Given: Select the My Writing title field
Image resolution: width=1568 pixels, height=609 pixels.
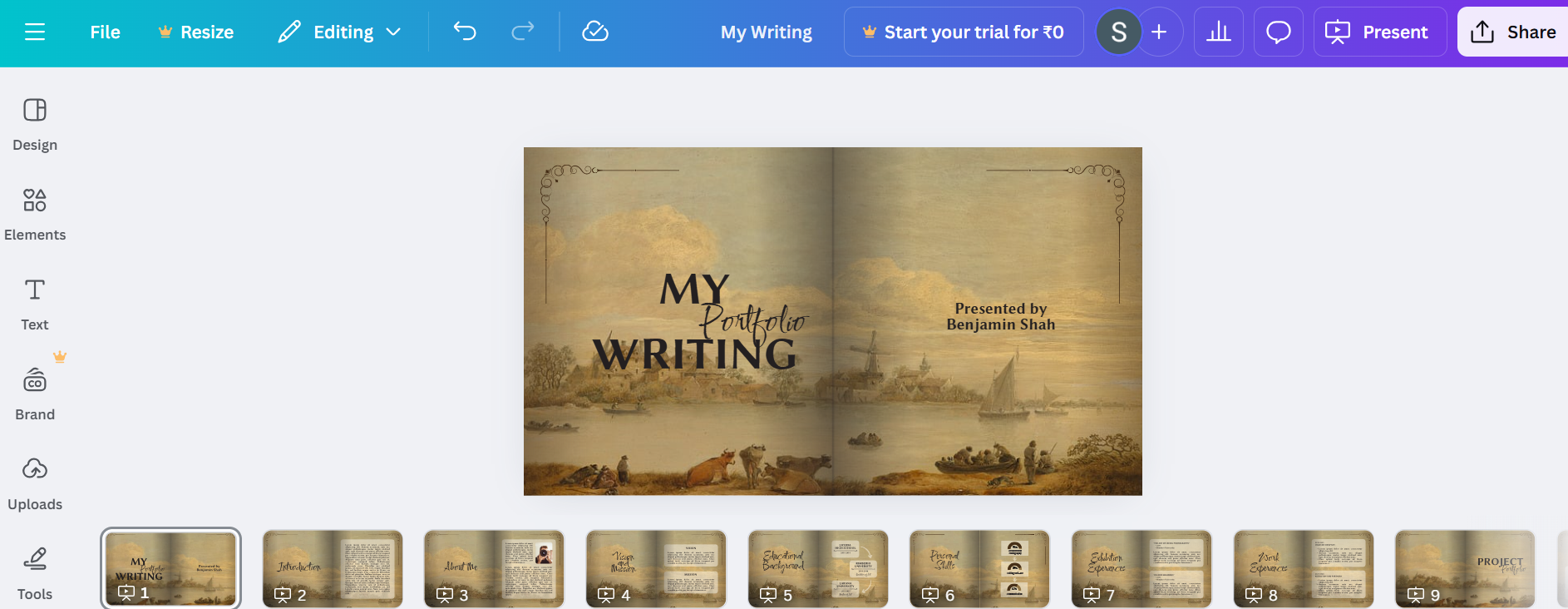Looking at the screenshot, I should pos(767,32).
